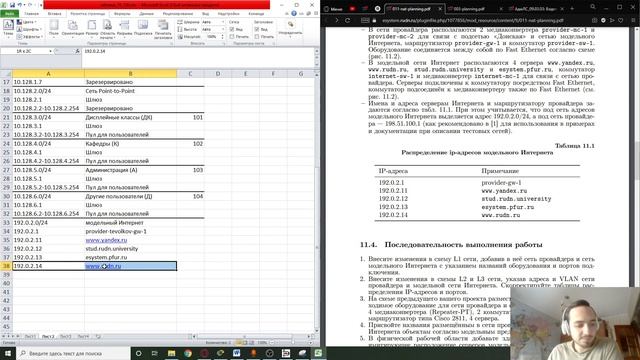Switch to sheet tab Лист3
The image size is (640, 360).
(x=65, y=336)
